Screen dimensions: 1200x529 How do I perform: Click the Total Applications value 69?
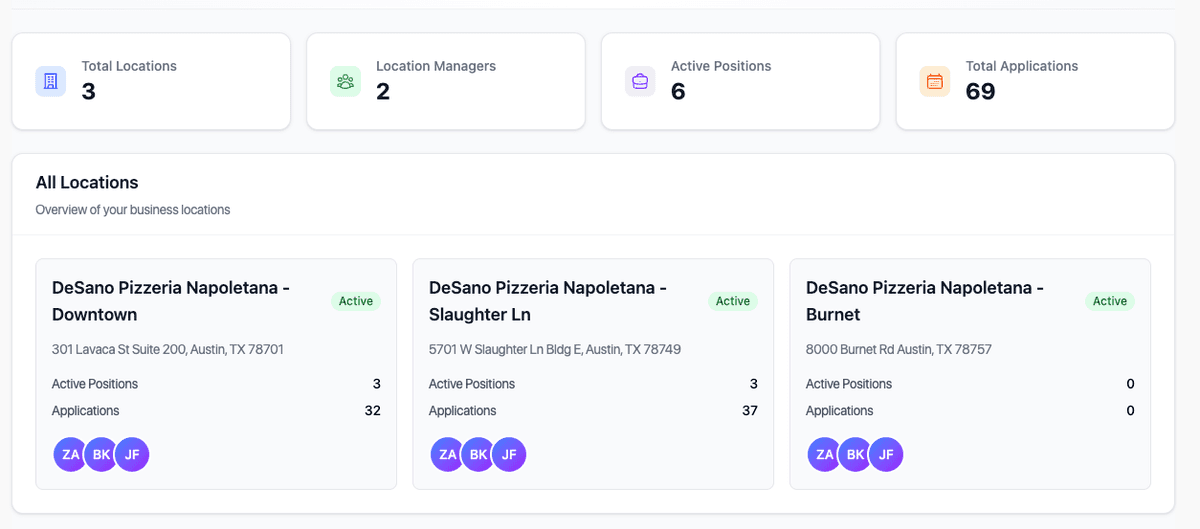pos(981,92)
